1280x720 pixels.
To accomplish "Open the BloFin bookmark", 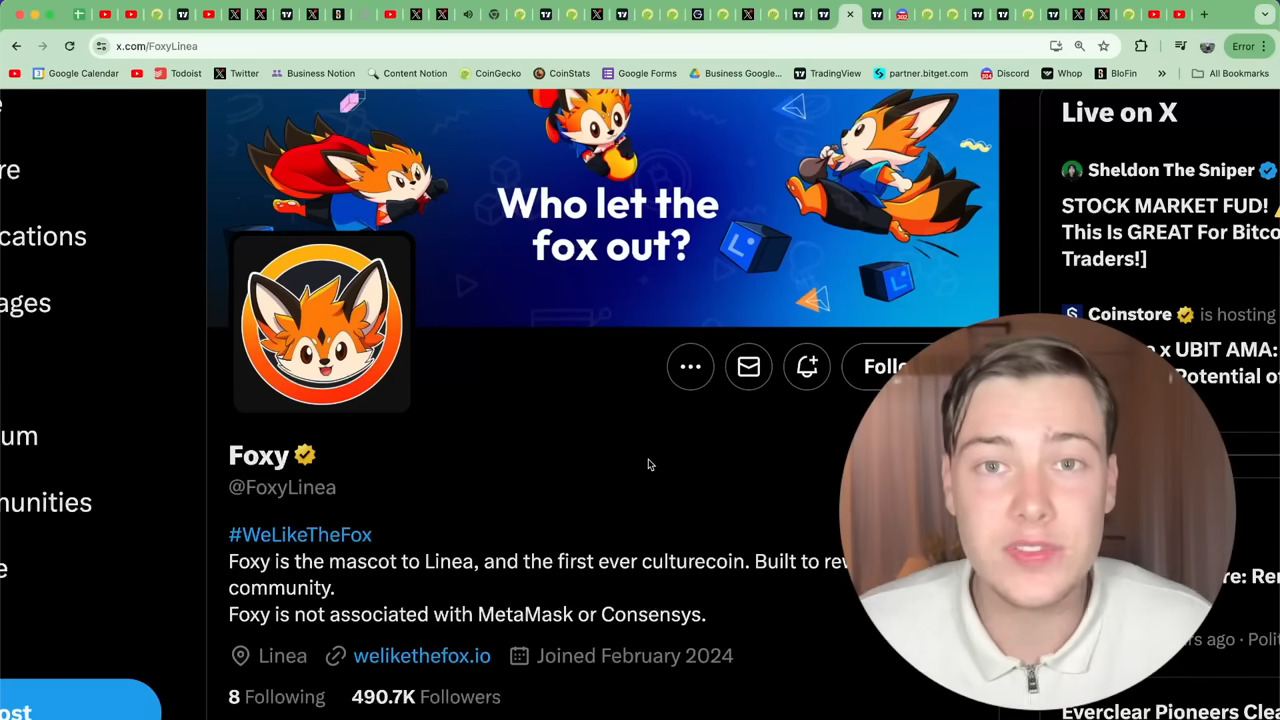I will [x=1115, y=73].
